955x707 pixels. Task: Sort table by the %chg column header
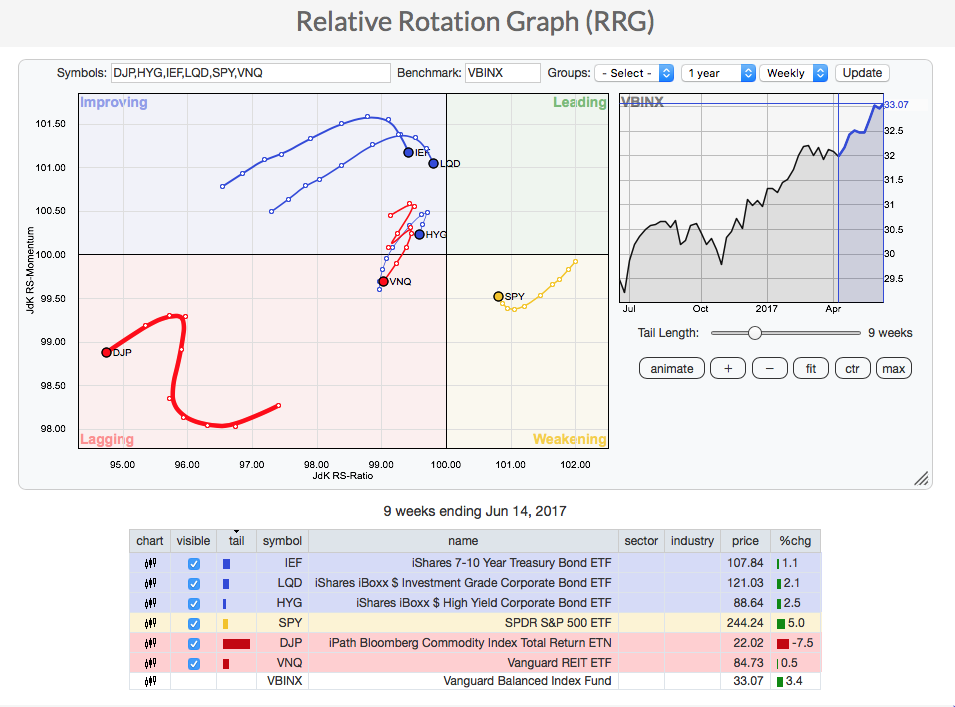[796, 541]
